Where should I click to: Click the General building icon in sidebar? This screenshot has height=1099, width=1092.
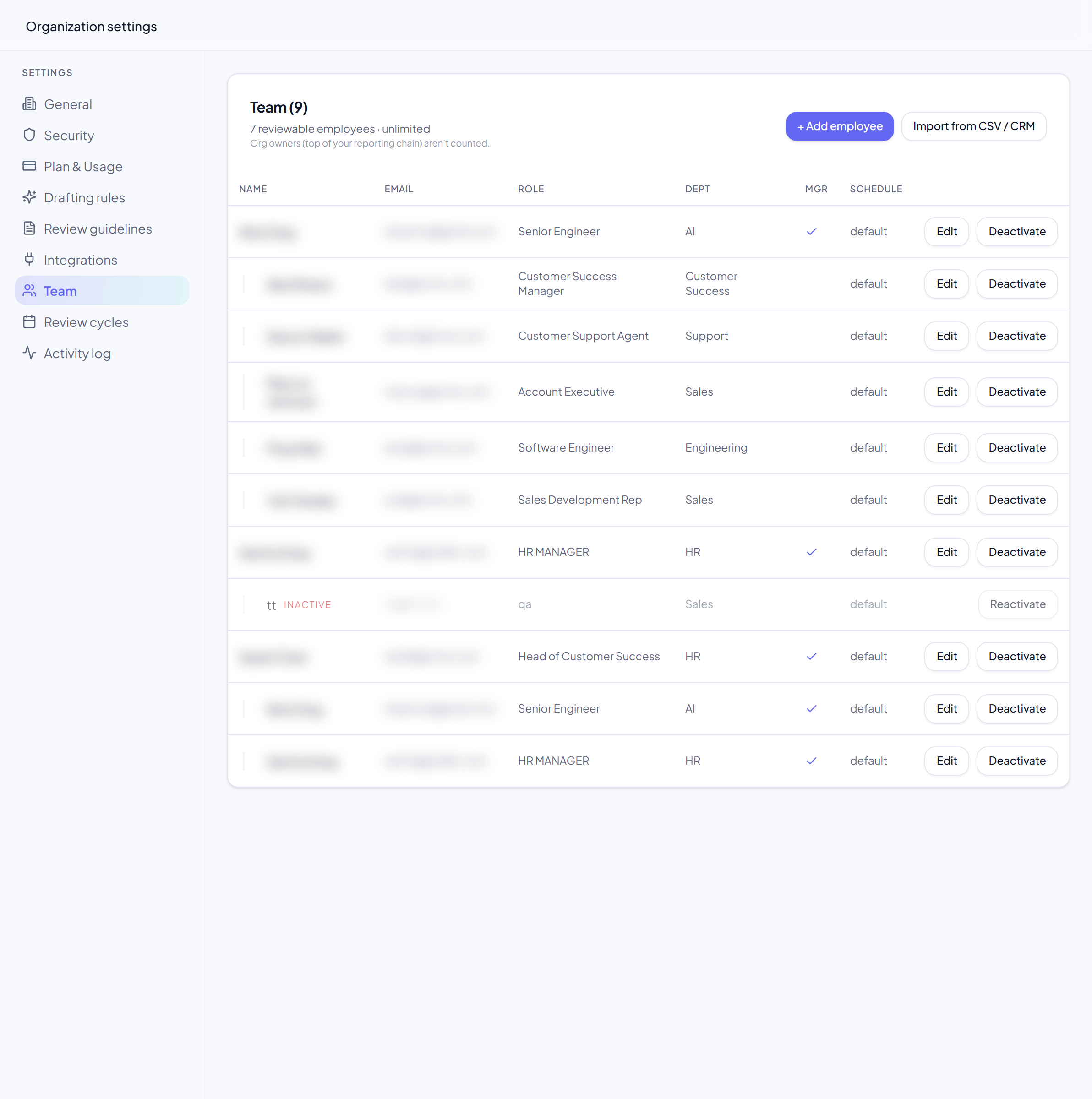(x=29, y=104)
